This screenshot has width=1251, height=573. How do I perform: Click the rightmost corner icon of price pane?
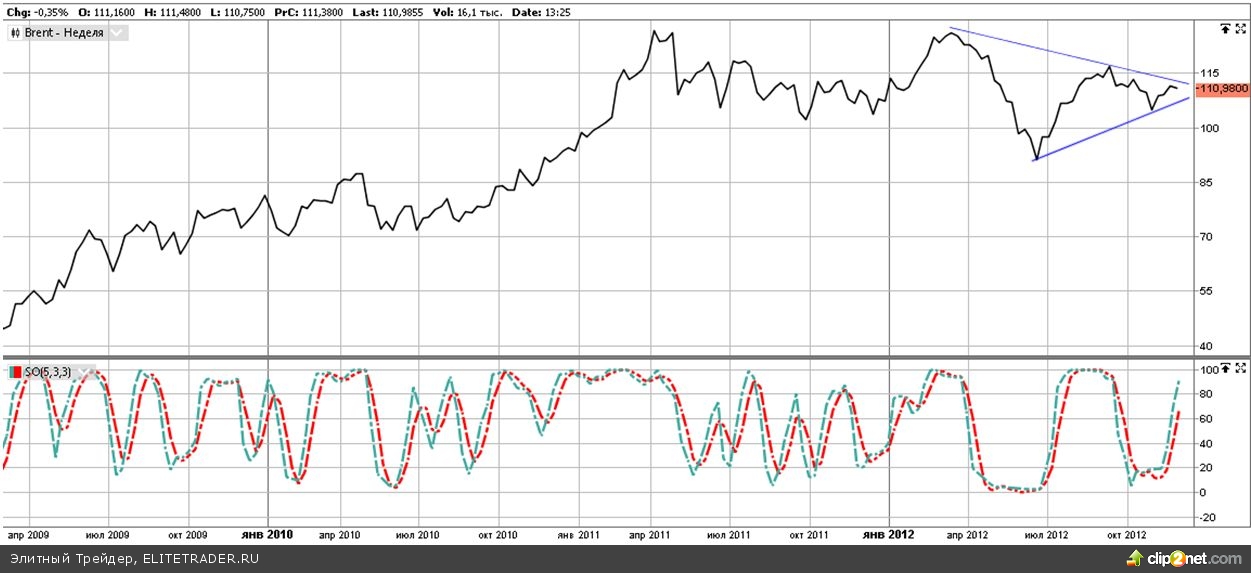(1241, 30)
